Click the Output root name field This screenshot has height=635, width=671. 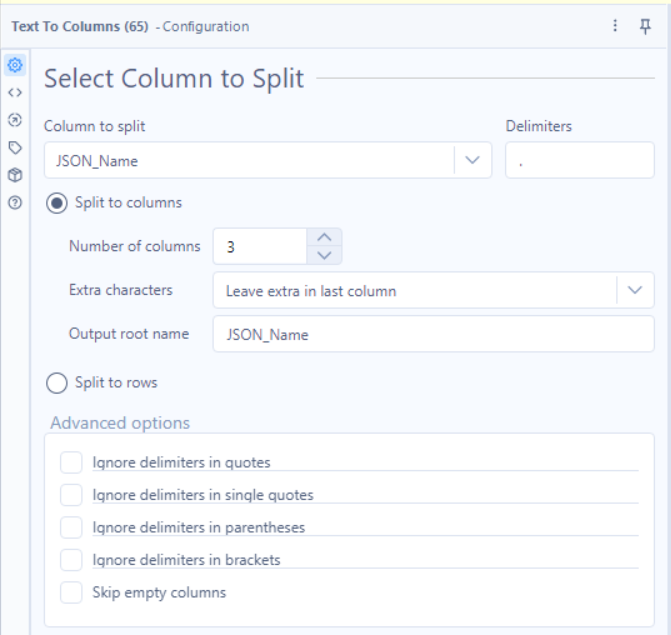coord(433,335)
